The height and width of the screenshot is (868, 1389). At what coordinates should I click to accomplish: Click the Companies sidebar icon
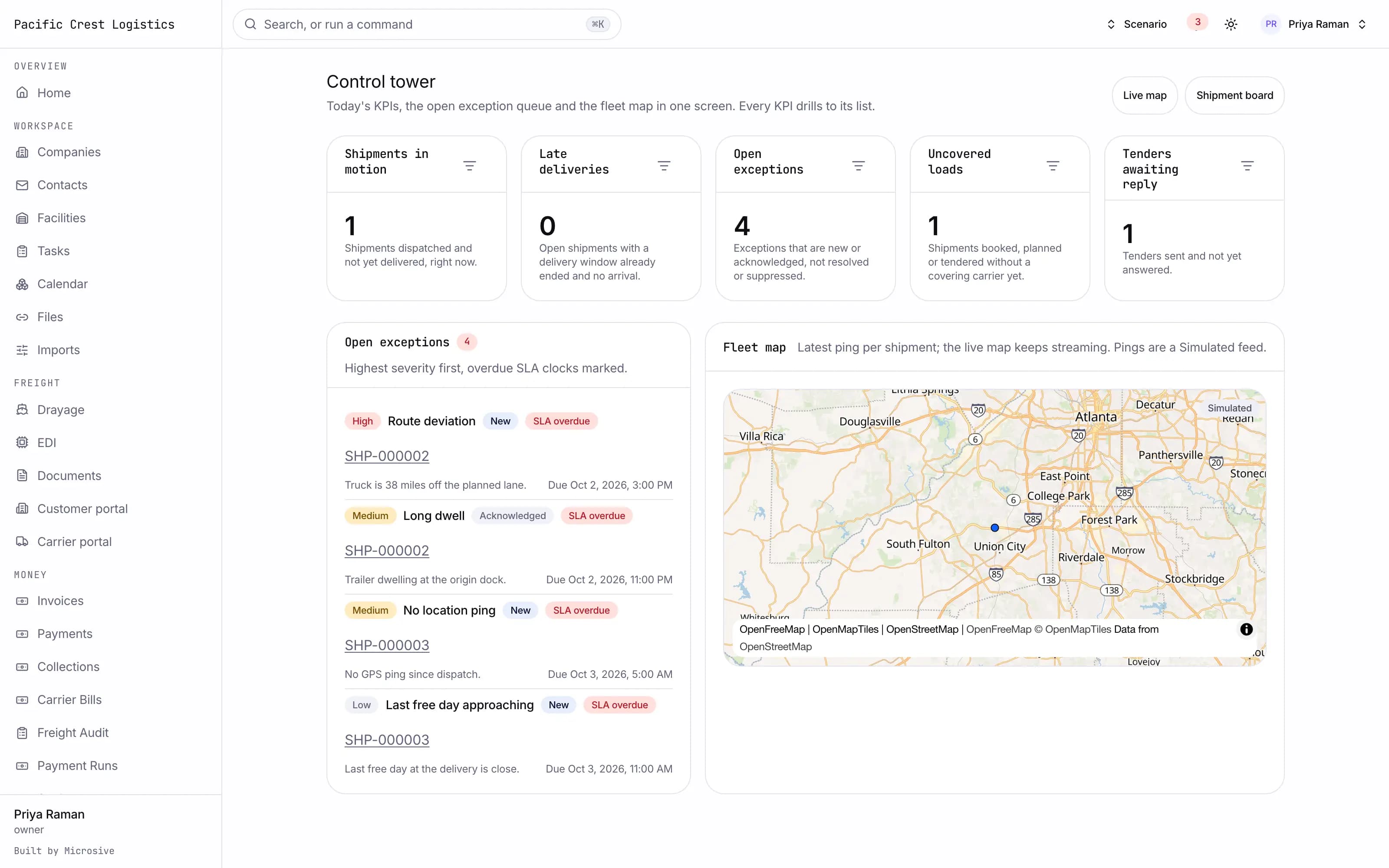pyautogui.click(x=22, y=152)
